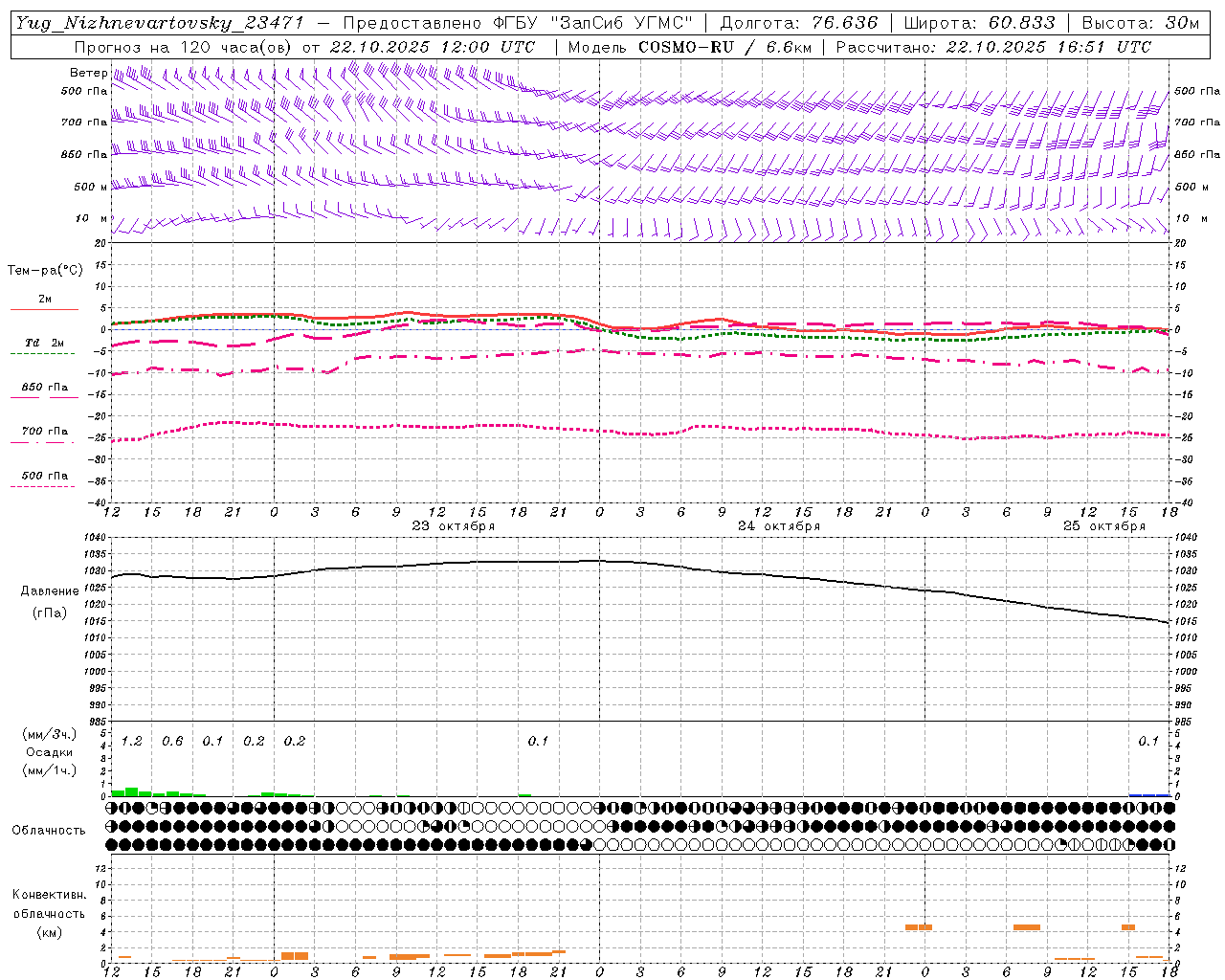This screenshot has width=1225, height=980.
Task: Click the 700 гПа temperature legend entry
Action: 44,432
